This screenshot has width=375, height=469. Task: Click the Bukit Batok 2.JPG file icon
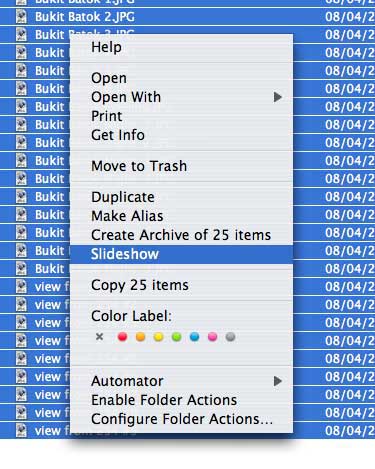tap(21, 17)
